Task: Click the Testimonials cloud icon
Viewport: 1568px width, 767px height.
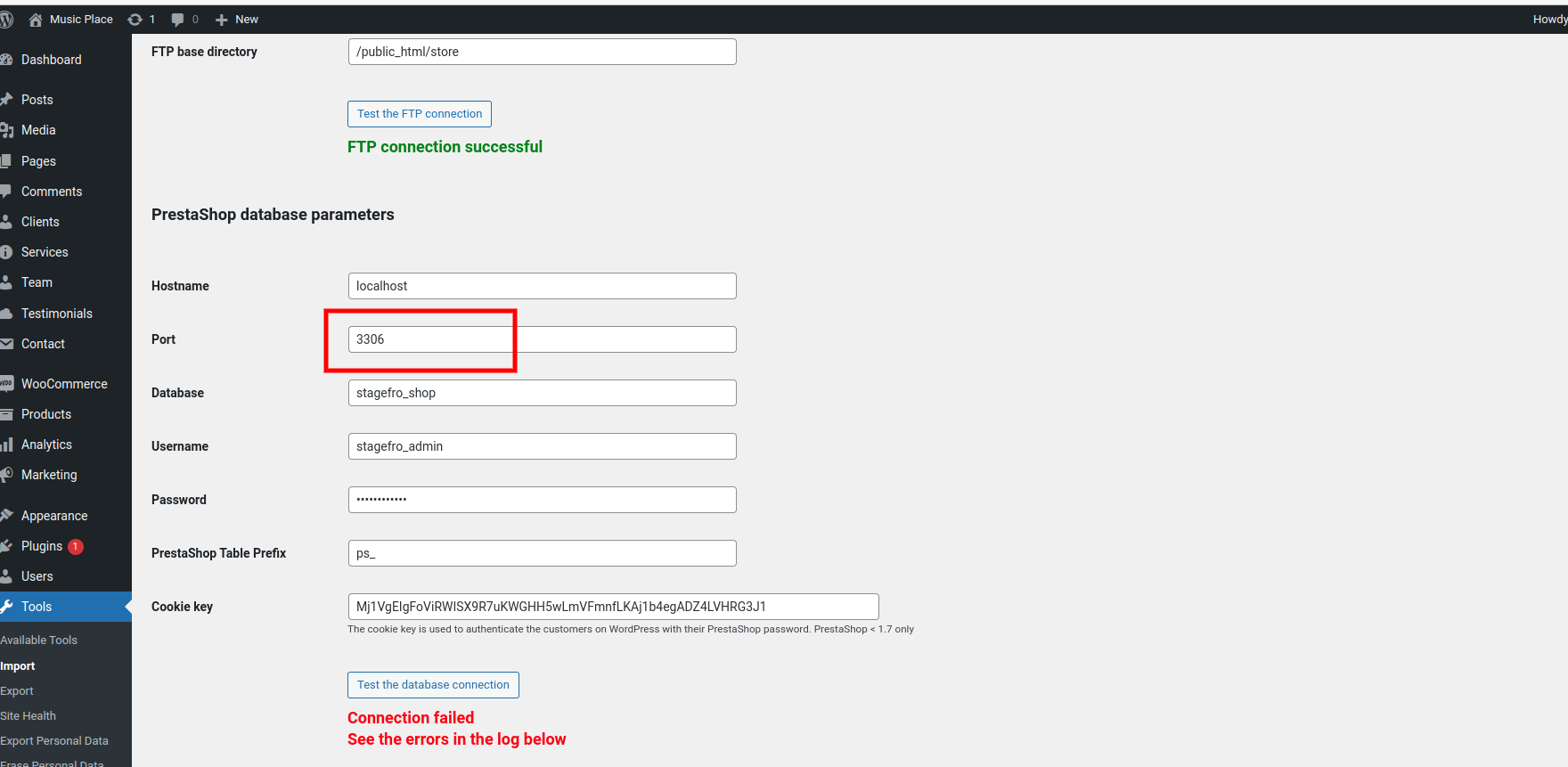Action: (6, 314)
